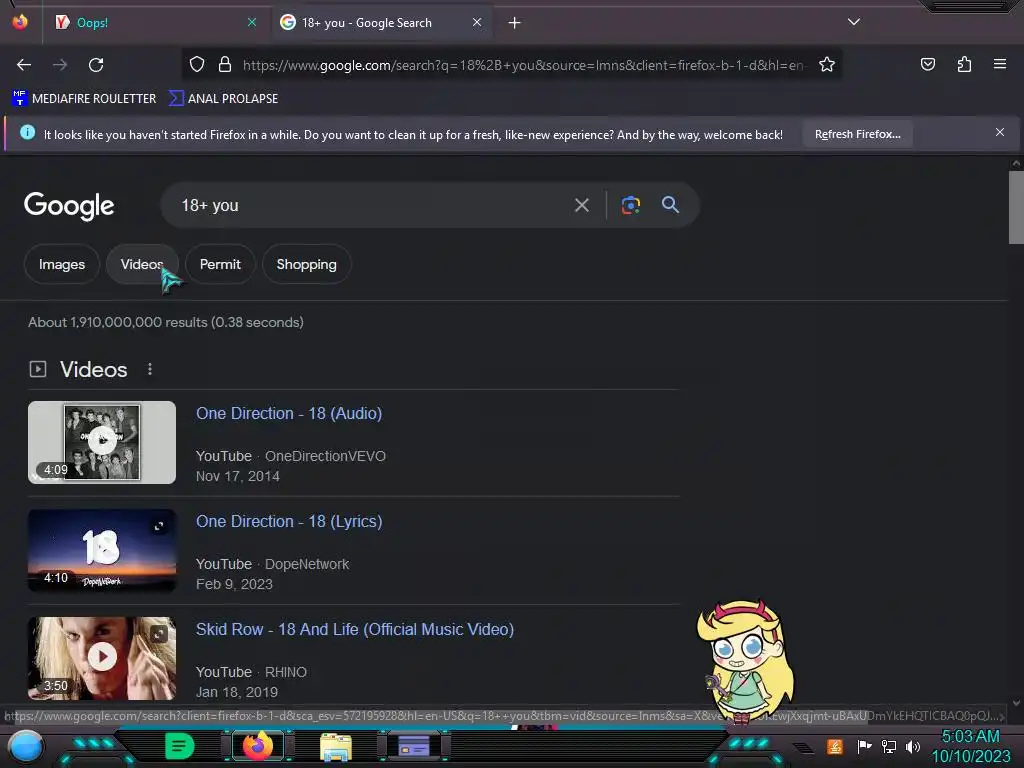Click the magnifying glass search button
The width and height of the screenshot is (1024, 768).
[x=670, y=204]
